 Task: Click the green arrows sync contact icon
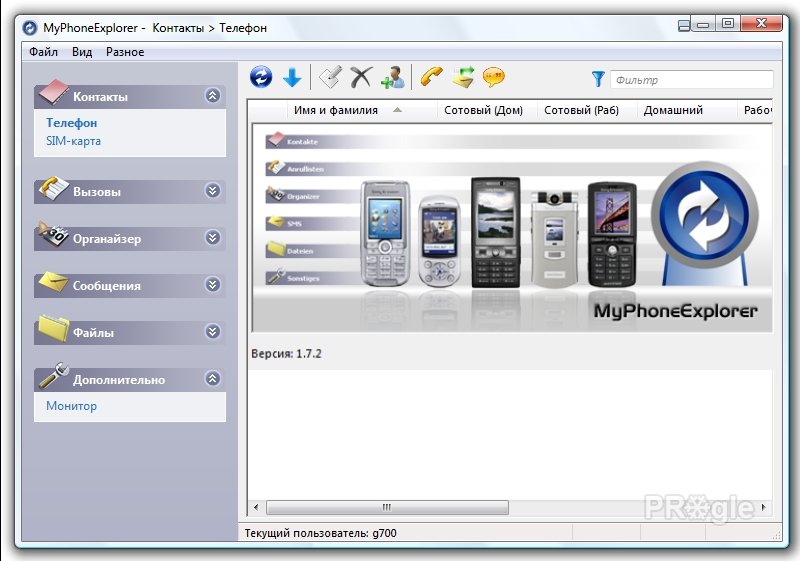click(463, 78)
